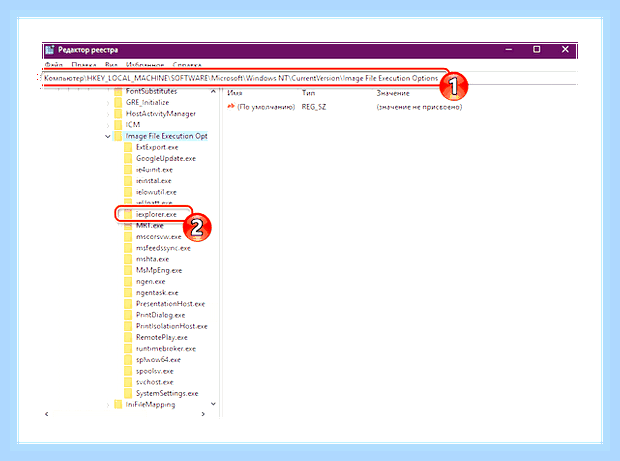The width and height of the screenshot is (620, 461).
Task: Click the folder icon beside PrintDialog.exe
Action: point(128,315)
